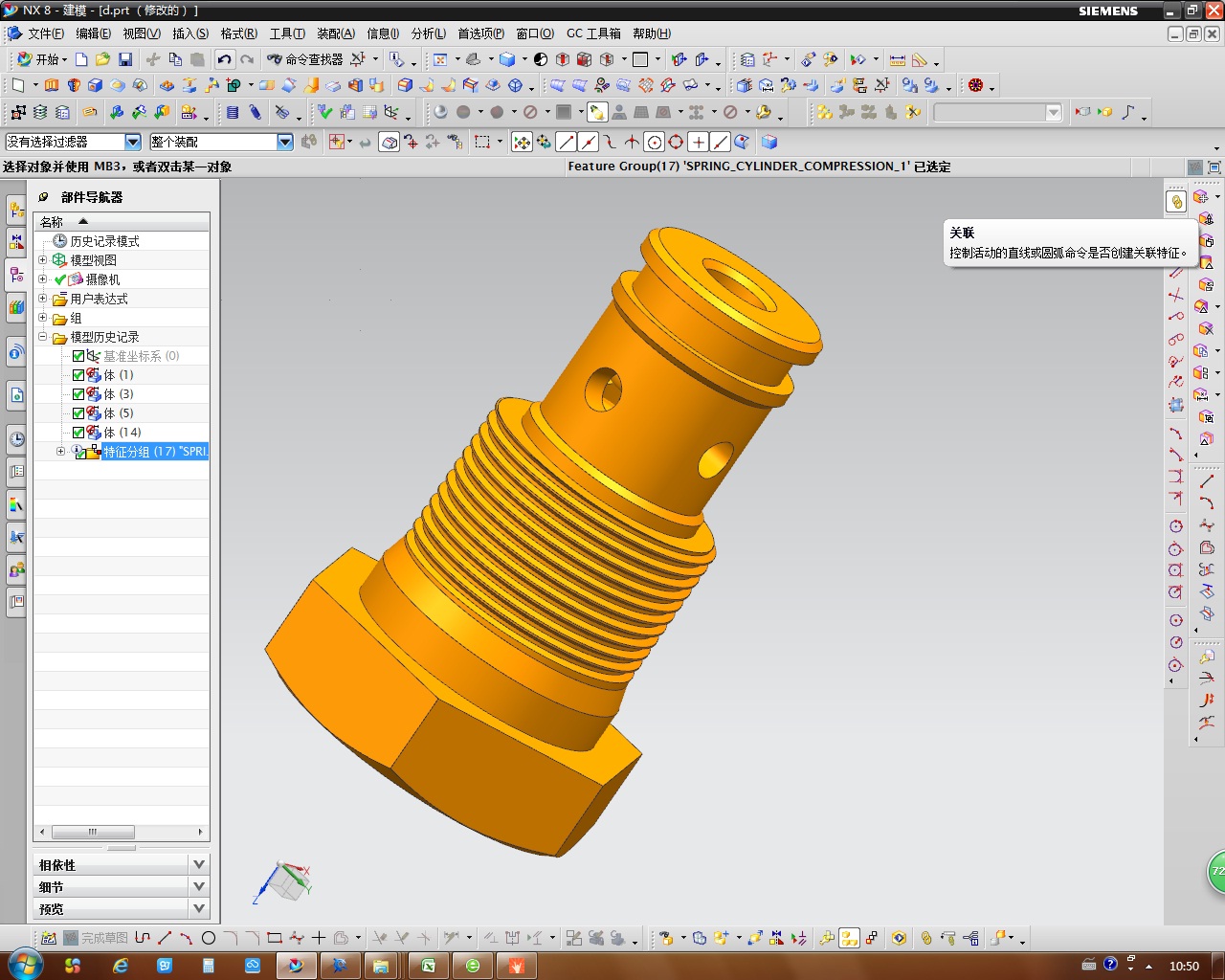Open the 分析(L) menu
1225x980 pixels.
(x=428, y=33)
